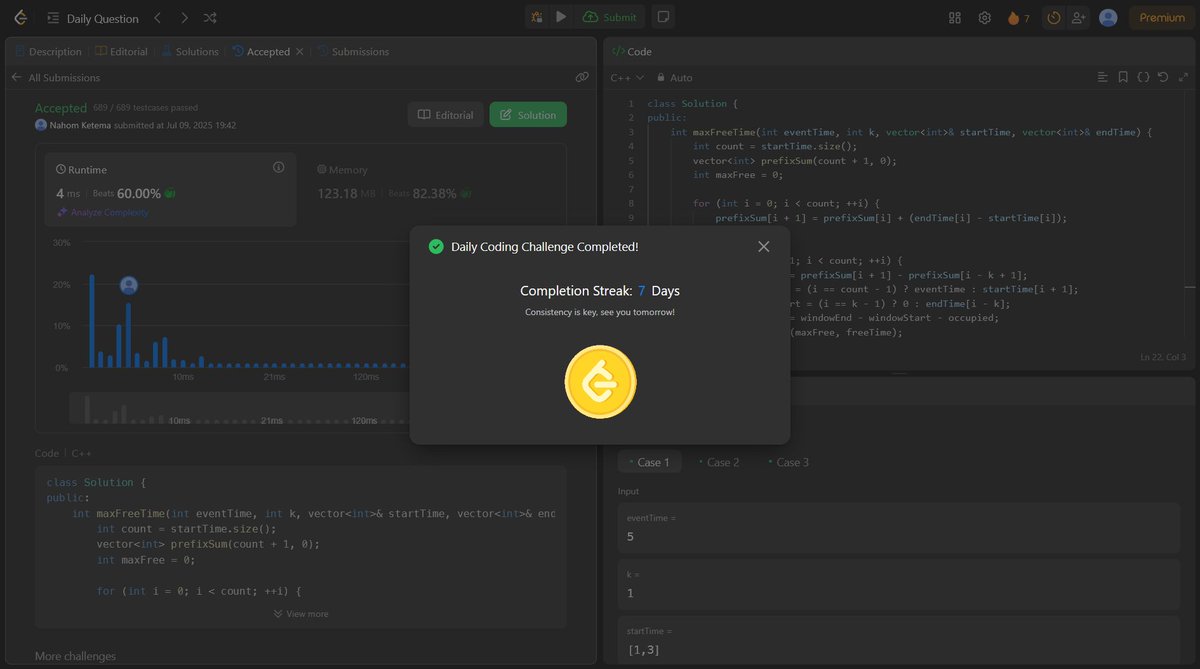
Task: Pick a random question shuffle icon
Action: pos(210,18)
